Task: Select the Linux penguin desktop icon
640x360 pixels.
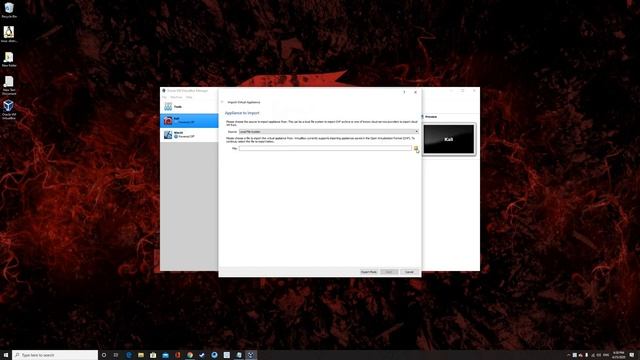Action: coord(9,34)
